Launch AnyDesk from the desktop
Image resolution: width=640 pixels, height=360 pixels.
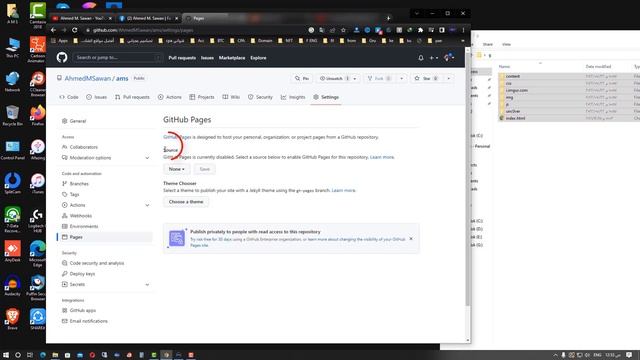pyautogui.click(x=12, y=251)
